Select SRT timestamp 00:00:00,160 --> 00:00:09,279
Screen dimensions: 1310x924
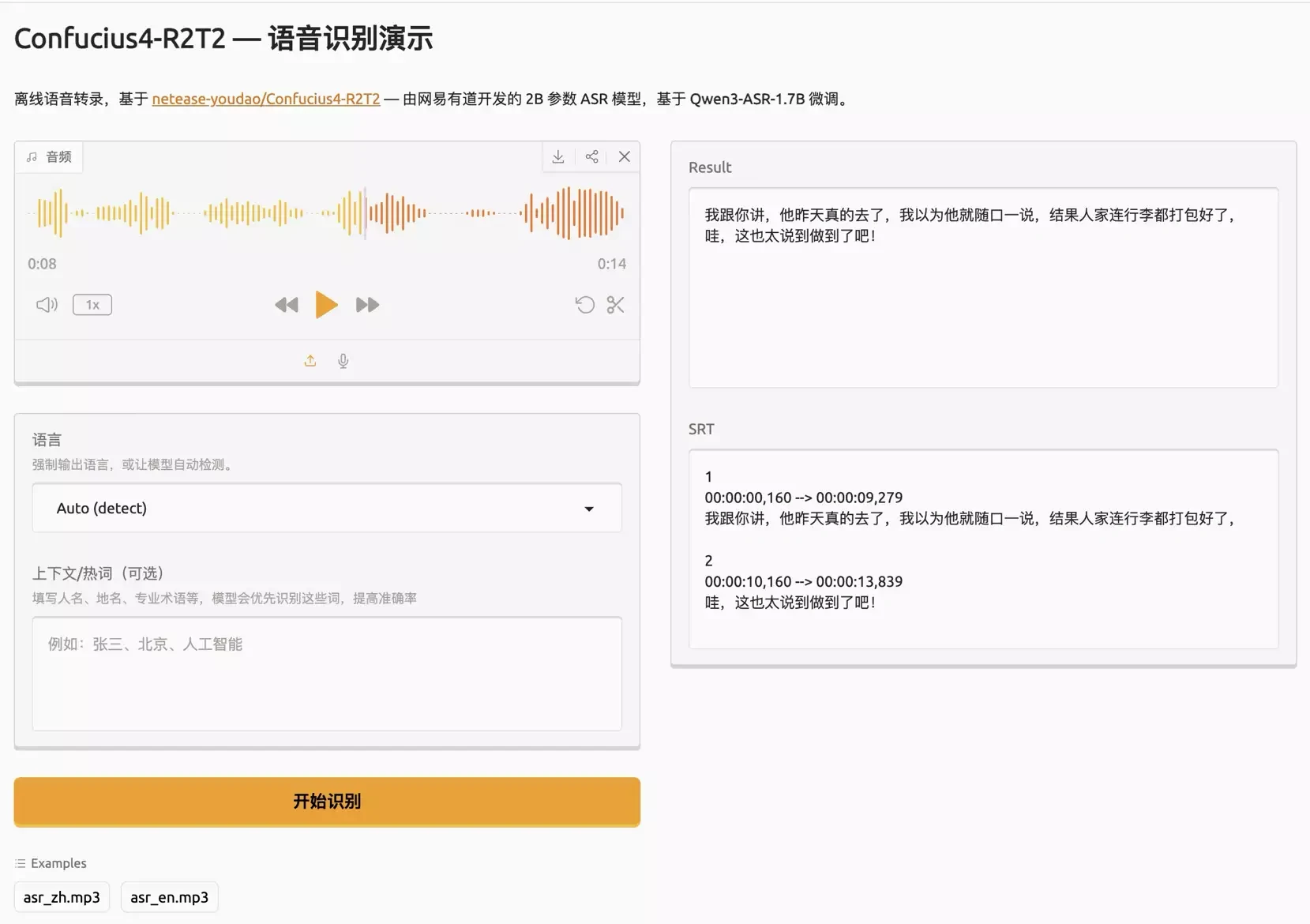tap(803, 498)
